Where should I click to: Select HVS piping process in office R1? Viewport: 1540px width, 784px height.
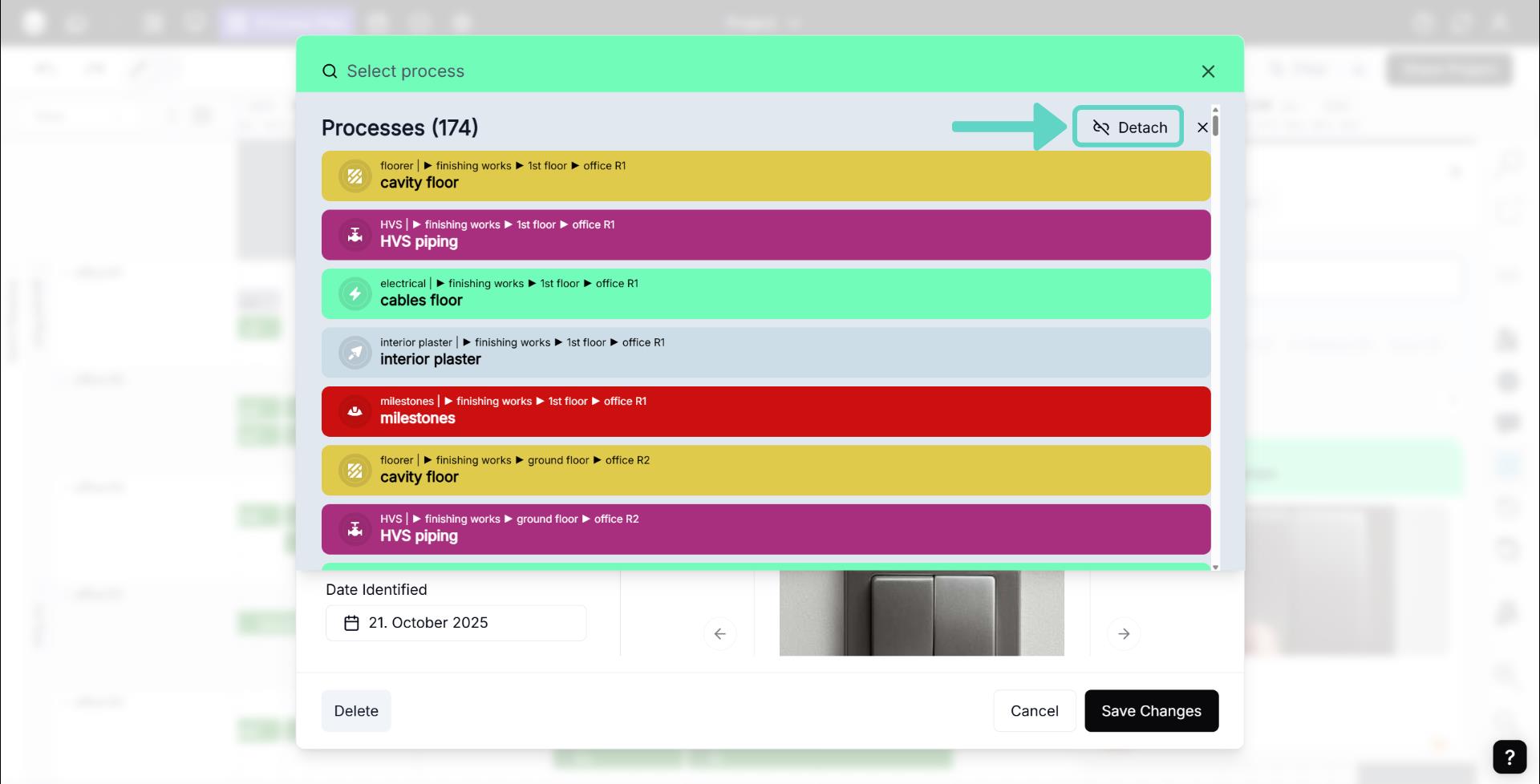(x=765, y=235)
